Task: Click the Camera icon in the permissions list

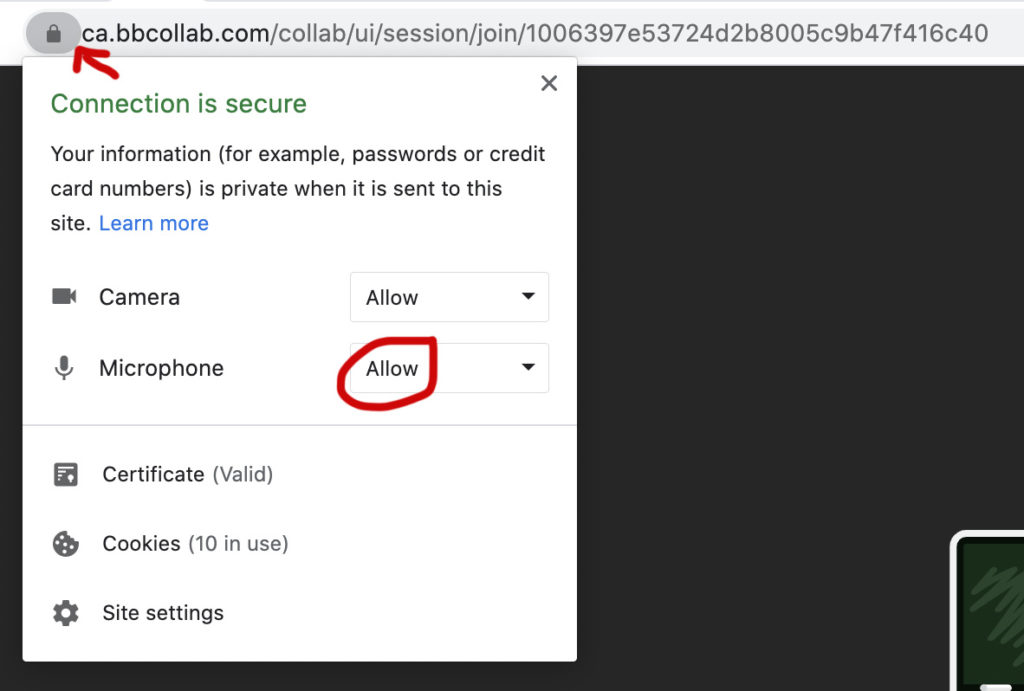Action: (64, 297)
